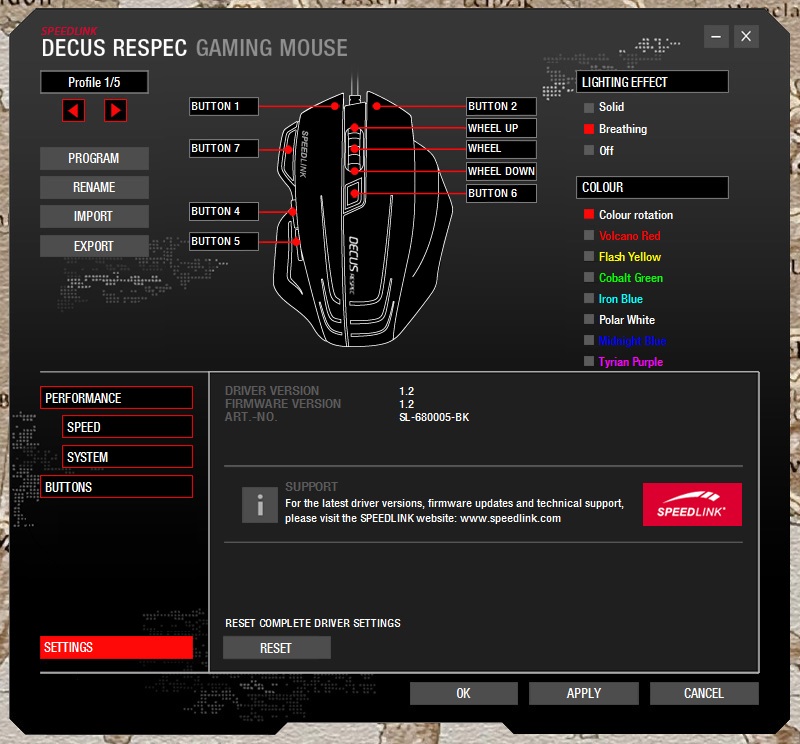Select the BUTTON 1 label
This screenshot has width=800, height=744.
click(223, 107)
